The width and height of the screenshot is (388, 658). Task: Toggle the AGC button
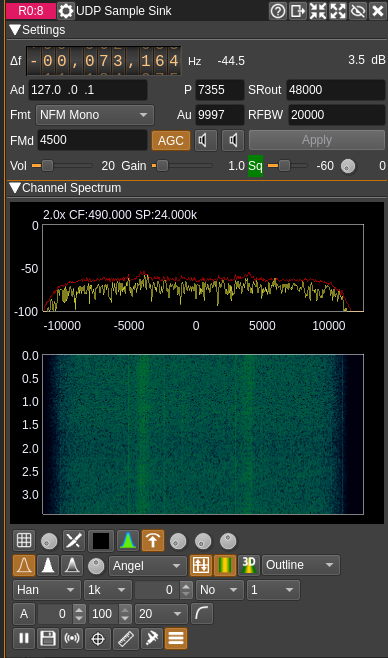[x=171, y=140]
